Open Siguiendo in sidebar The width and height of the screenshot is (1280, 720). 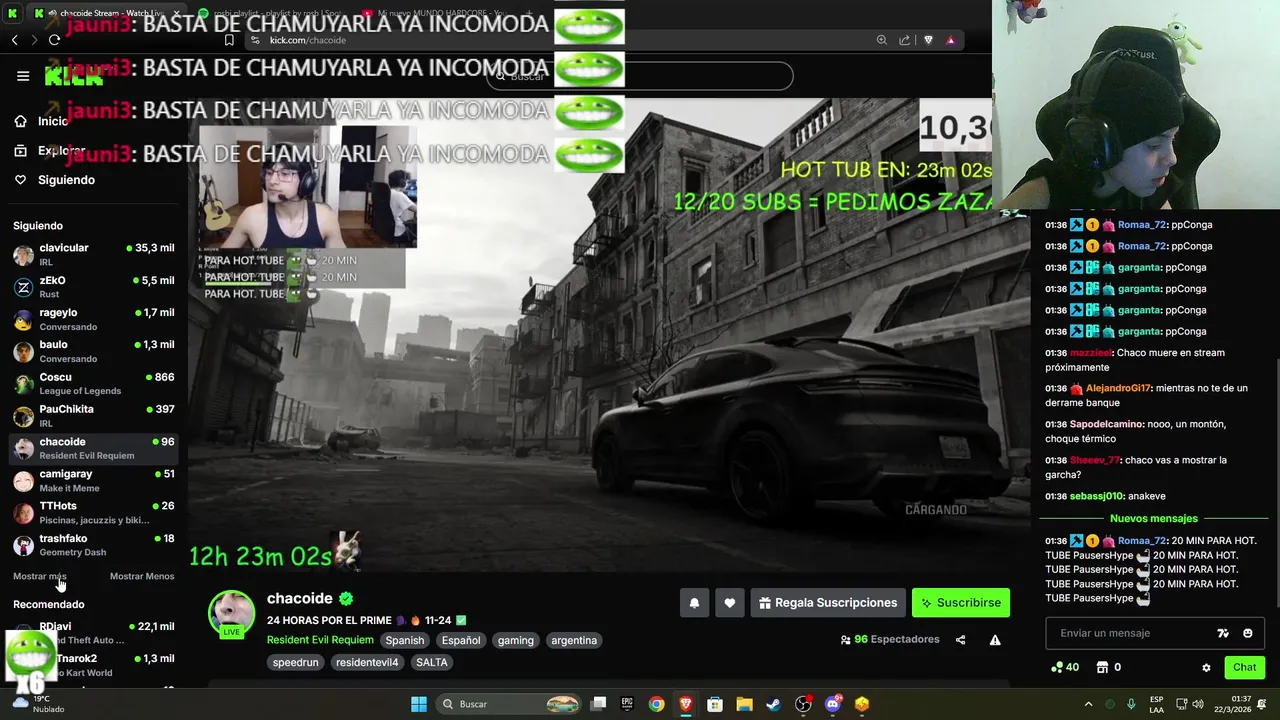tap(55, 180)
